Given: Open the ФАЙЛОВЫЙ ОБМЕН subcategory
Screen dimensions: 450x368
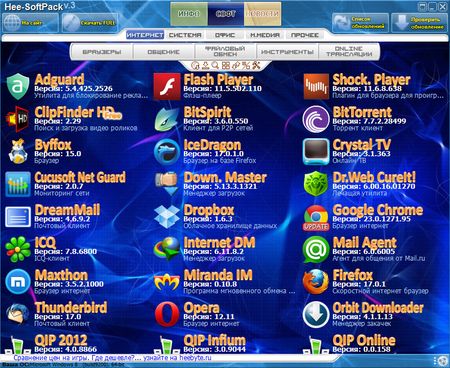Looking at the screenshot, I should 225,52.
